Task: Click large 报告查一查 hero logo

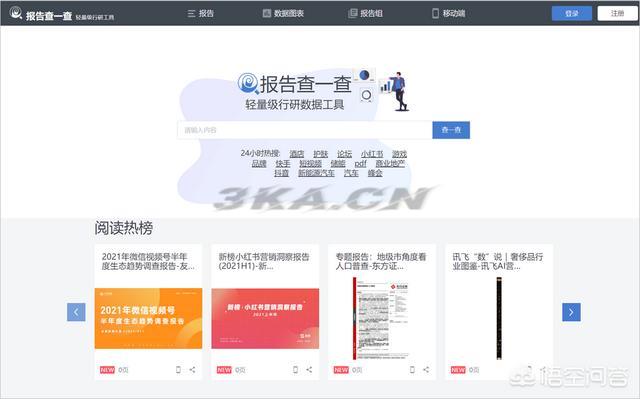Action: click(x=295, y=84)
